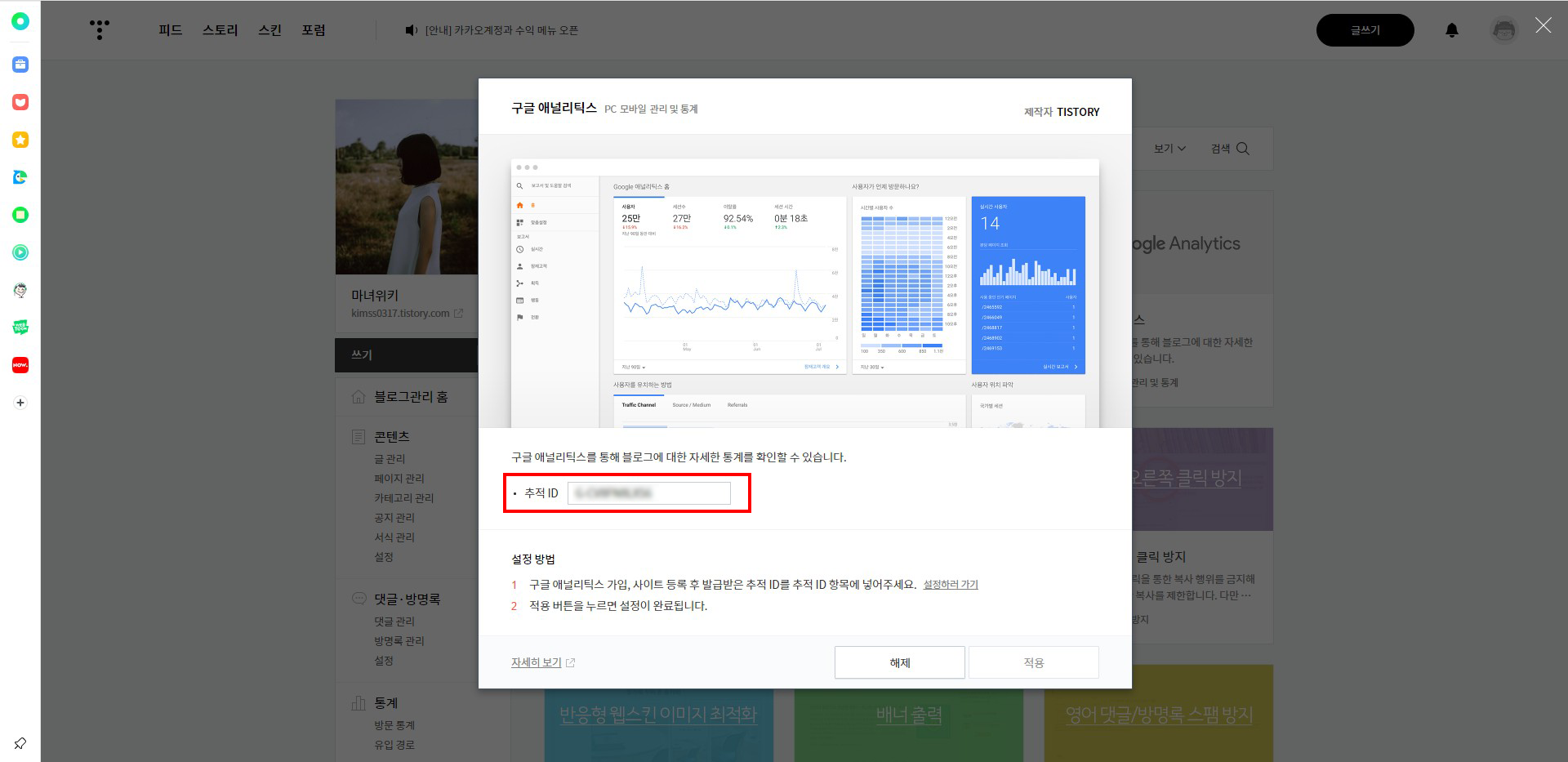The width and height of the screenshot is (1568, 762).
Task: Open 서식 관리
Action: [x=394, y=537]
